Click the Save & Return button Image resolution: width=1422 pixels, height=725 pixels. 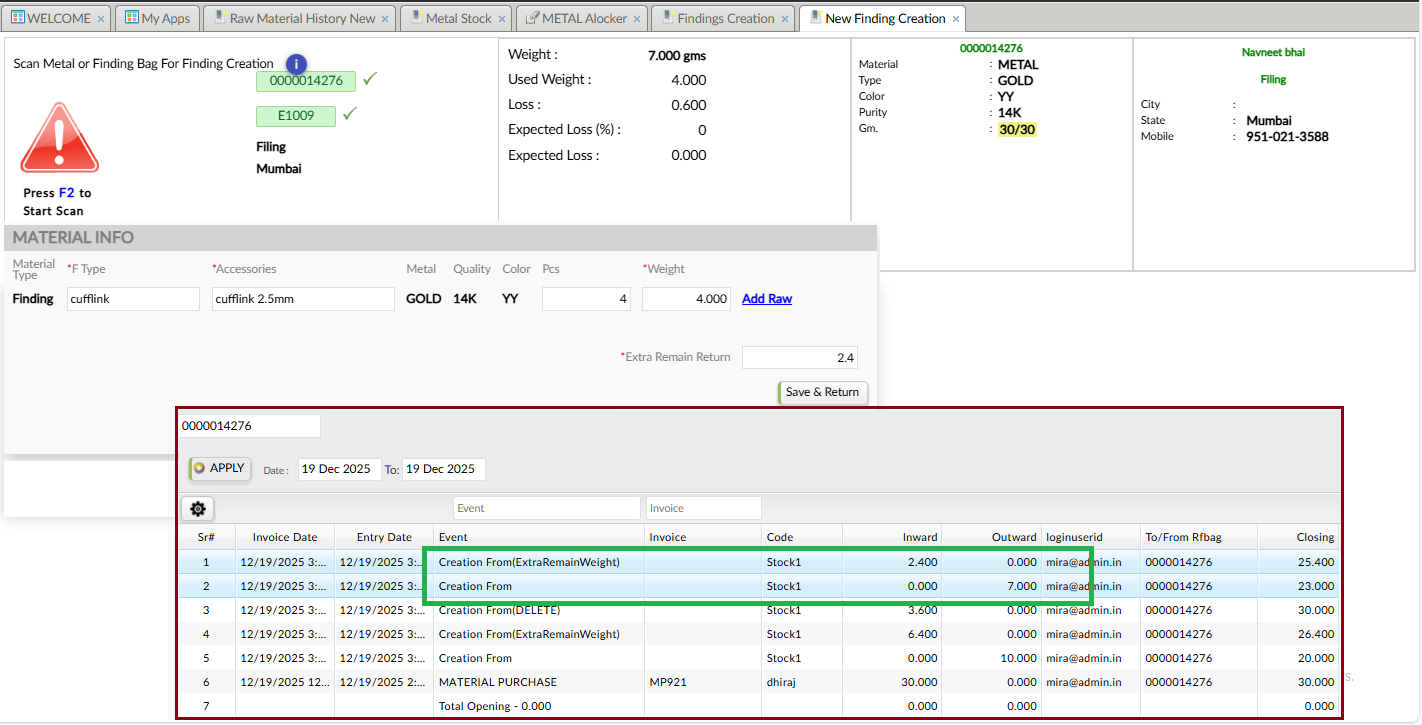point(822,392)
